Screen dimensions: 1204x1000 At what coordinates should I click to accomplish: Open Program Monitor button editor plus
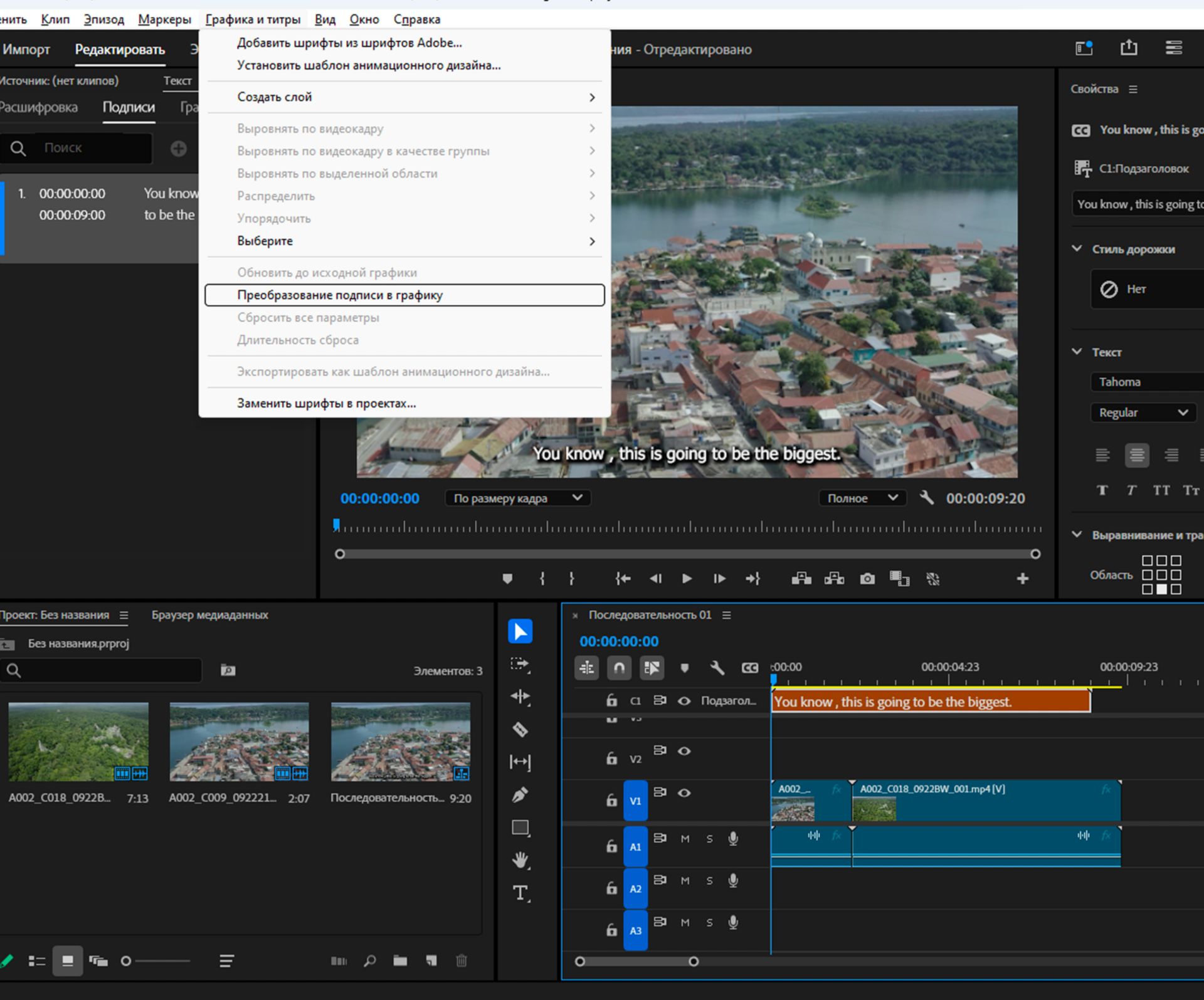(1023, 579)
